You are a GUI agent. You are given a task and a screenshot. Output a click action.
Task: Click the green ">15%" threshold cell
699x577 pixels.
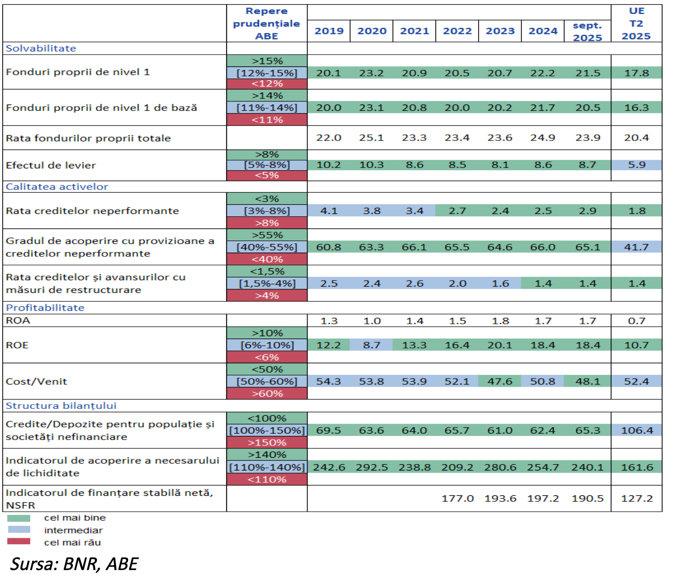(266, 61)
